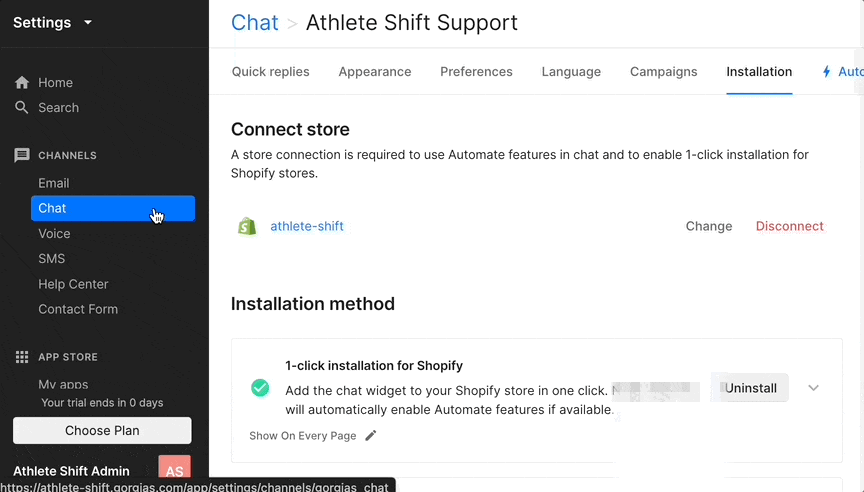Click the Search magnifier icon
The image size is (864, 492).
click(x=22, y=108)
